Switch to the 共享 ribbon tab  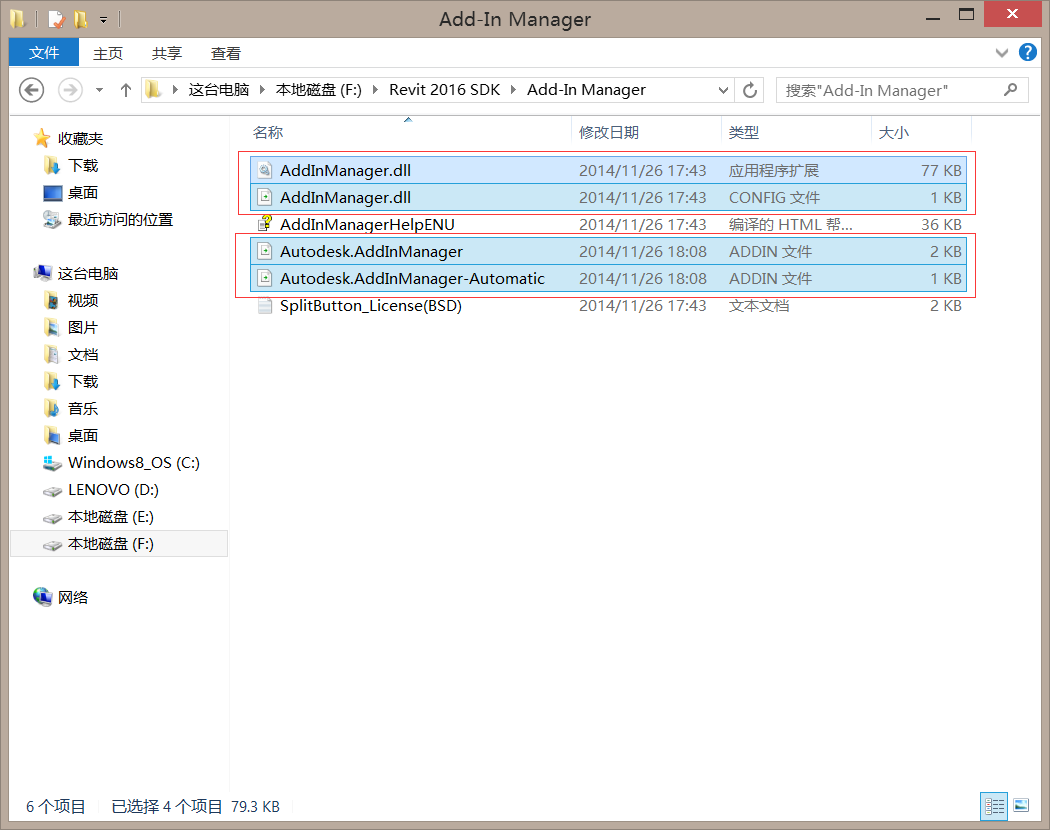(167, 54)
